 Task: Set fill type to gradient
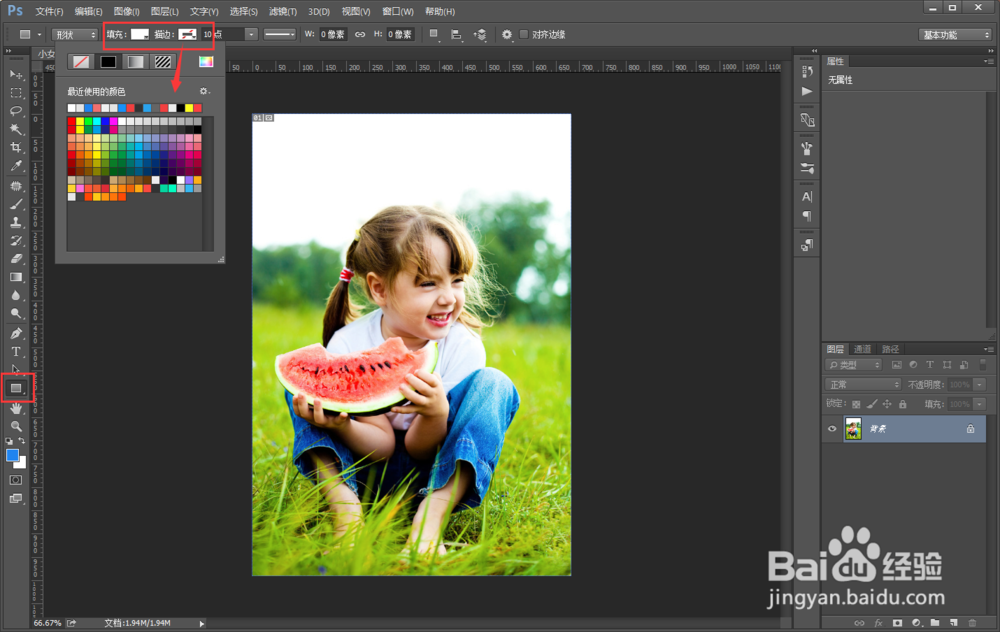tap(135, 61)
